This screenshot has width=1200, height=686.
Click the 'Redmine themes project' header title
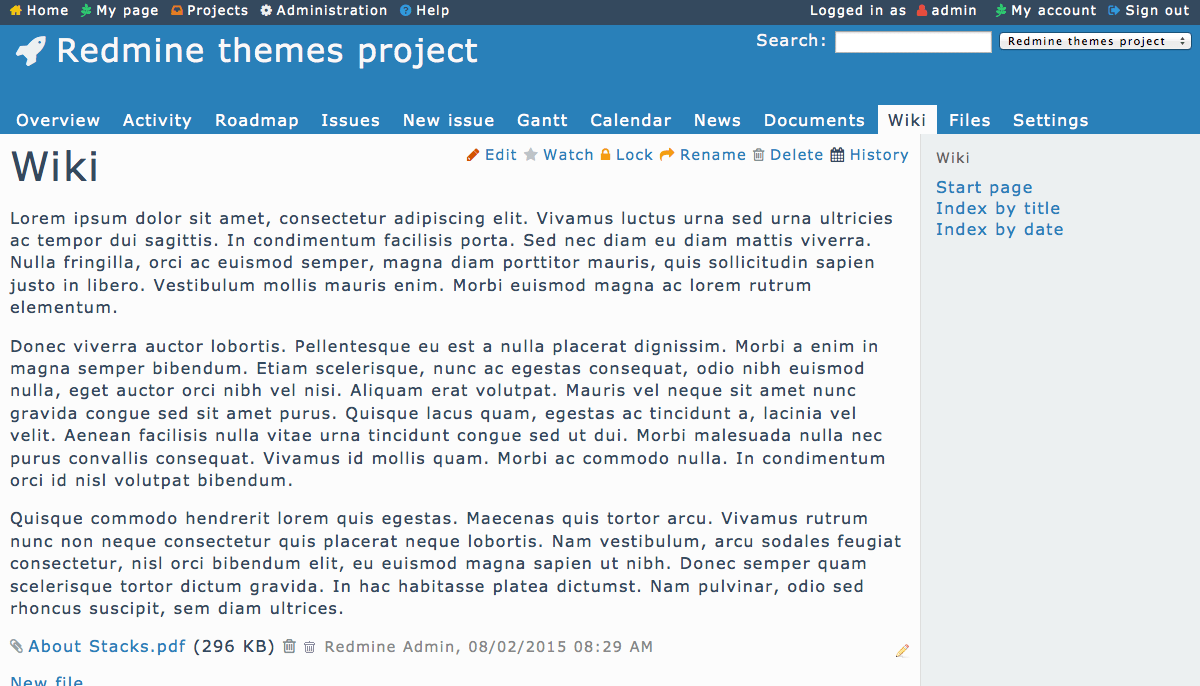coord(267,51)
